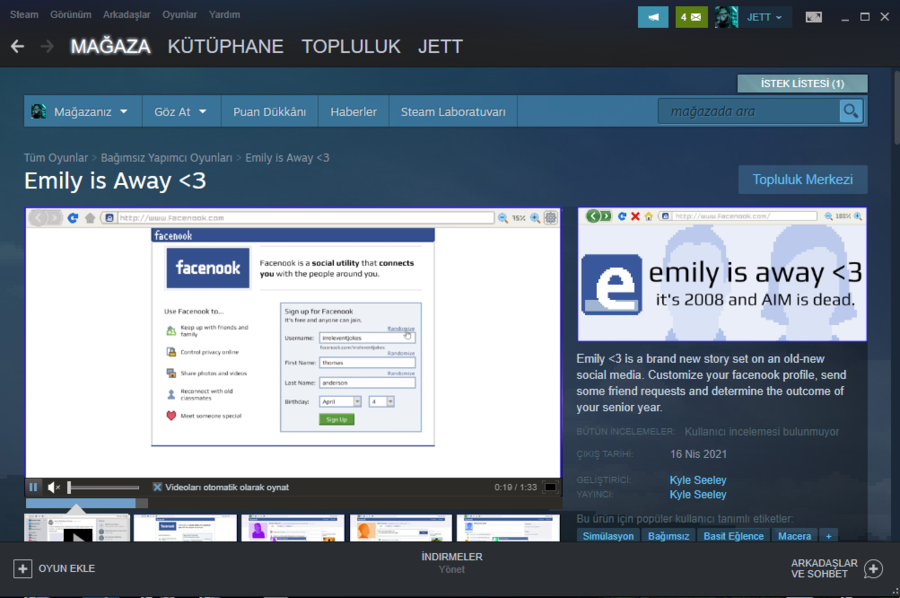Switch to Big Picture mode icon
The width and height of the screenshot is (900, 598).
(x=813, y=17)
